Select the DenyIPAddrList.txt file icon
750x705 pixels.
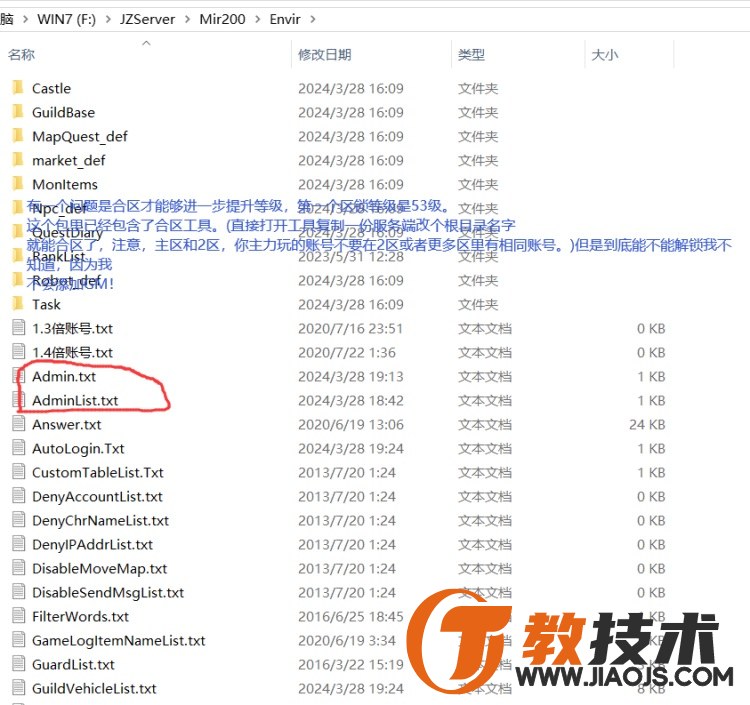click(18, 544)
